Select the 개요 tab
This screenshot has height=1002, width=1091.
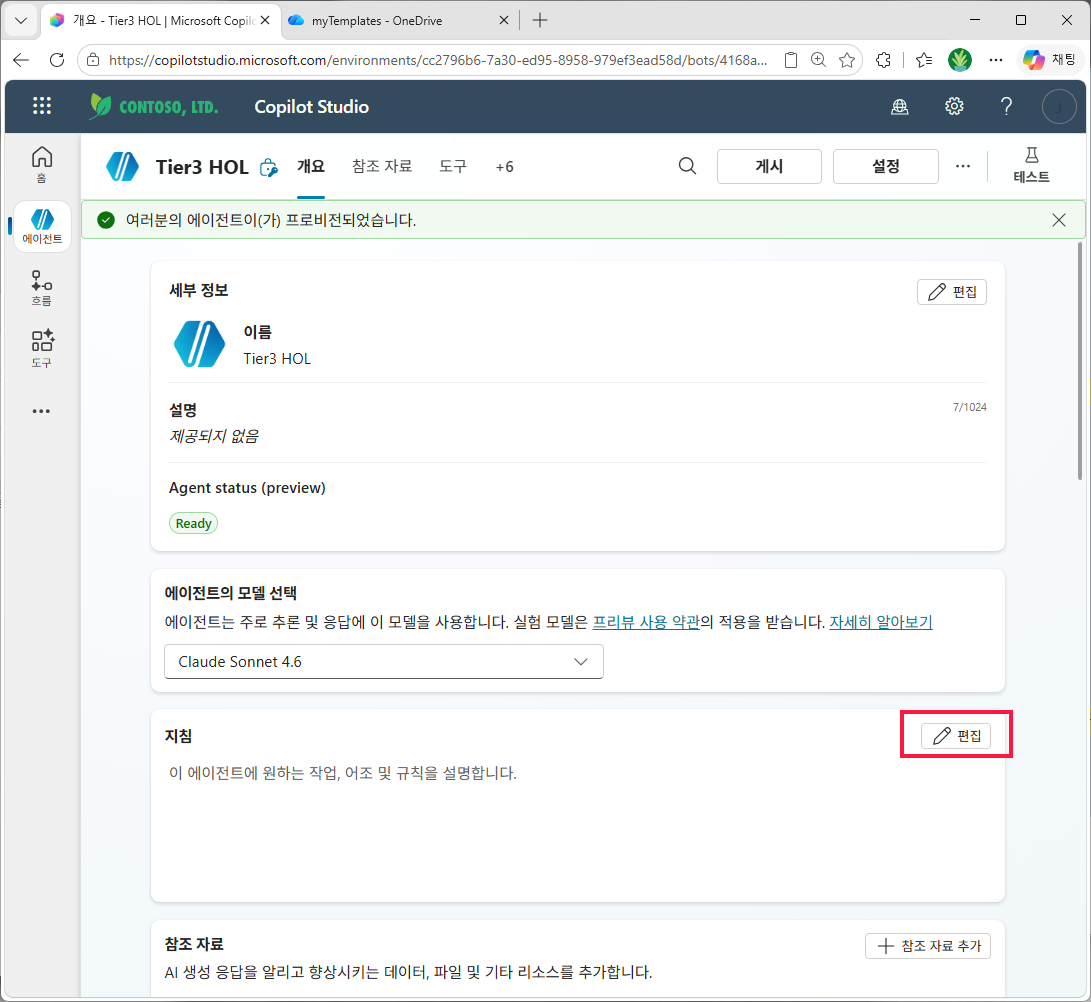[x=311, y=166]
